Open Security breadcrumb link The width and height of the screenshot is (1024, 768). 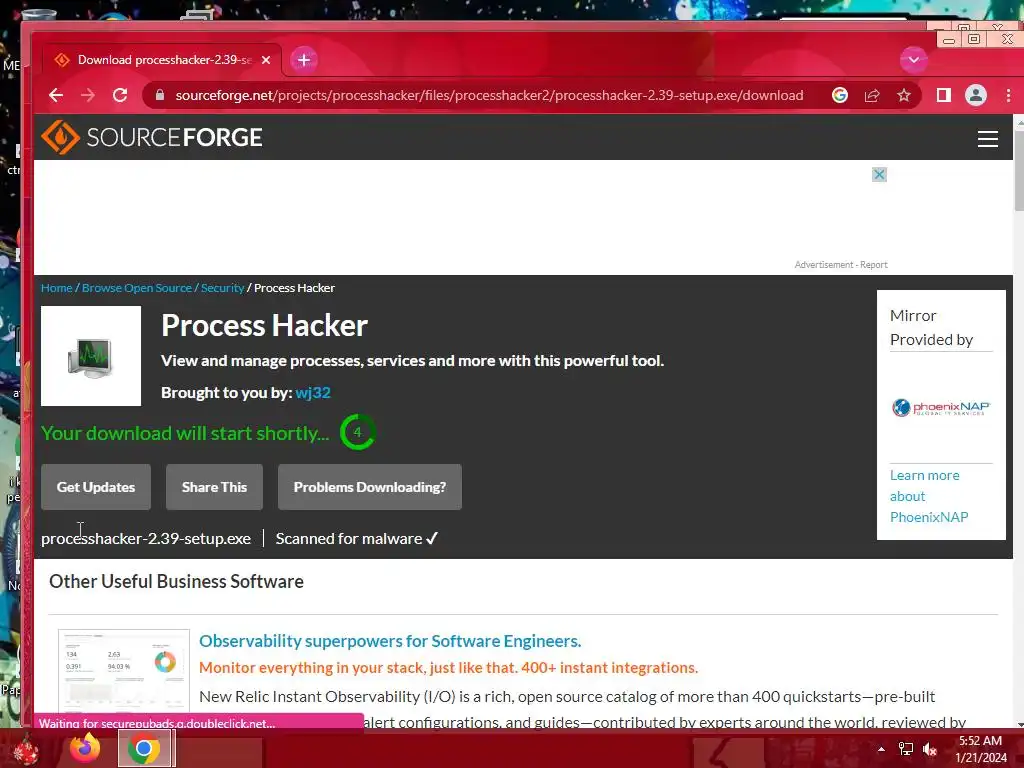[222, 288]
